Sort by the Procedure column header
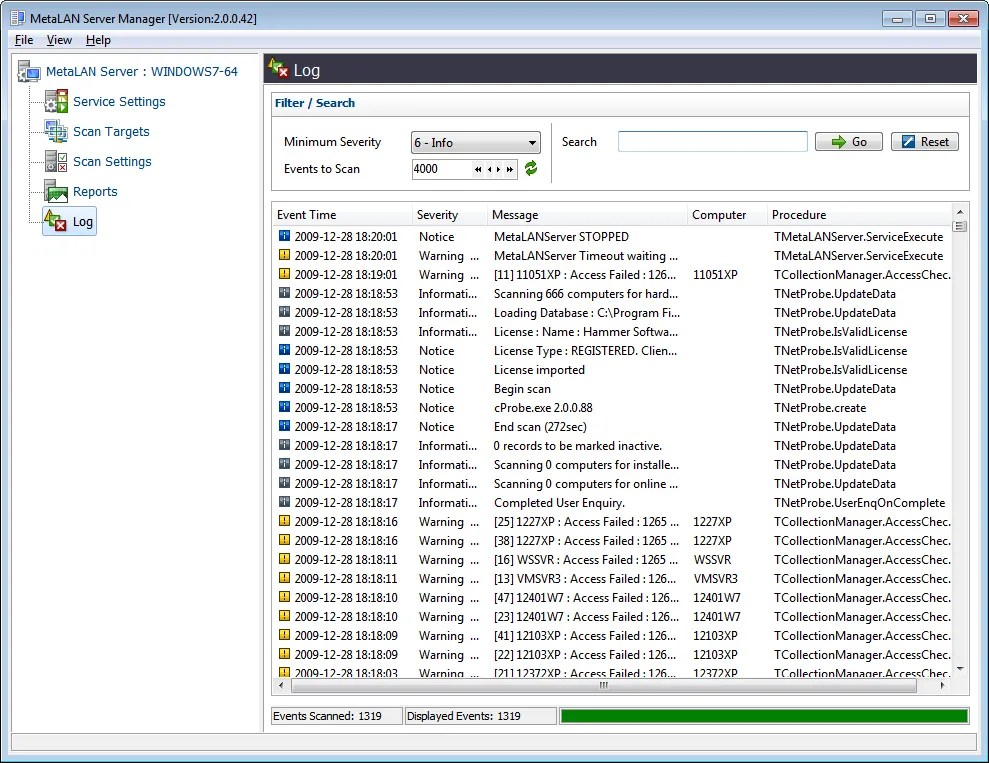The height and width of the screenshot is (763, 989). point(859,214)
